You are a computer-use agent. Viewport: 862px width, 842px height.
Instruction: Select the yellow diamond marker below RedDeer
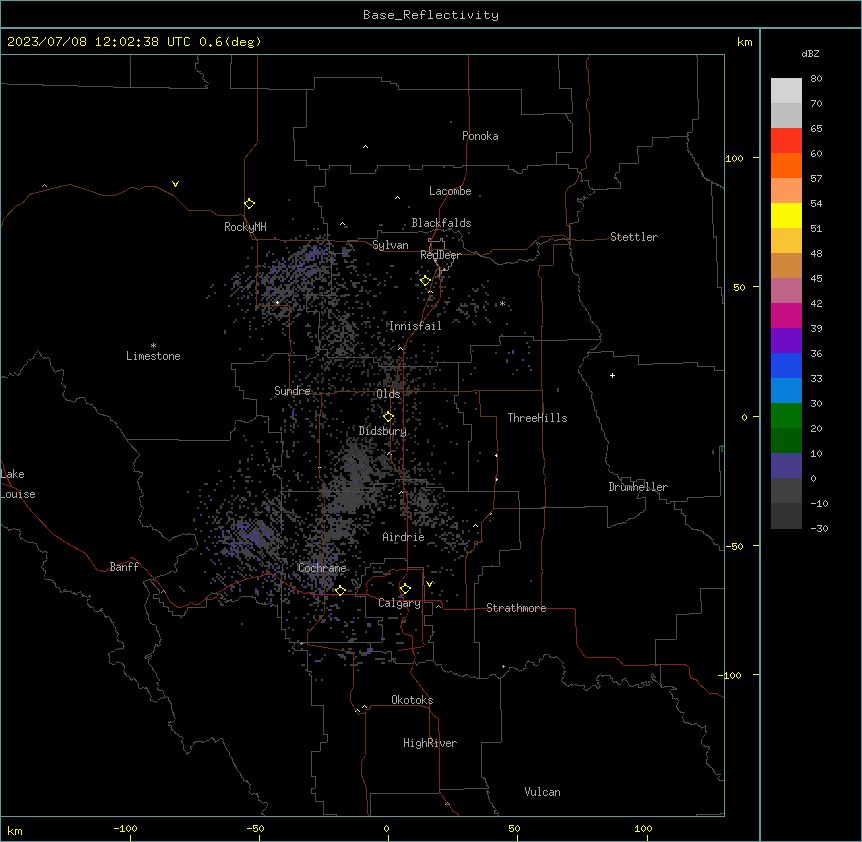point(425,281)
